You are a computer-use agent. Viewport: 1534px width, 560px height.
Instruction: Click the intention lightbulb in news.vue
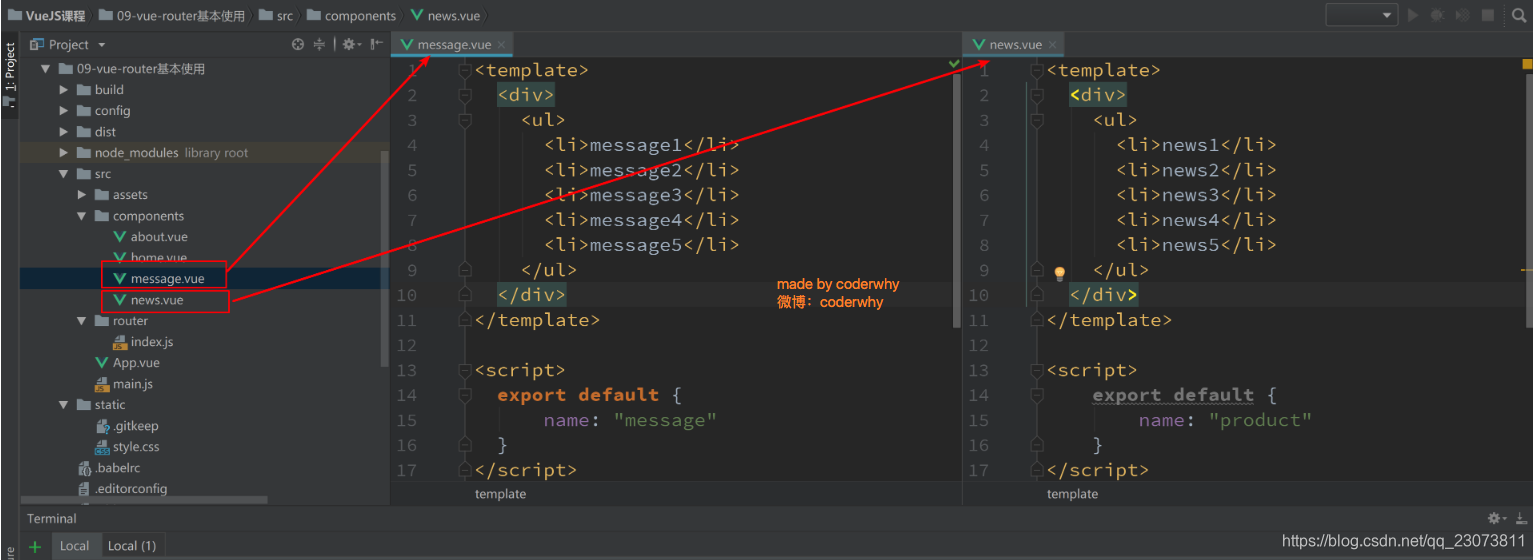[1059, 272]
